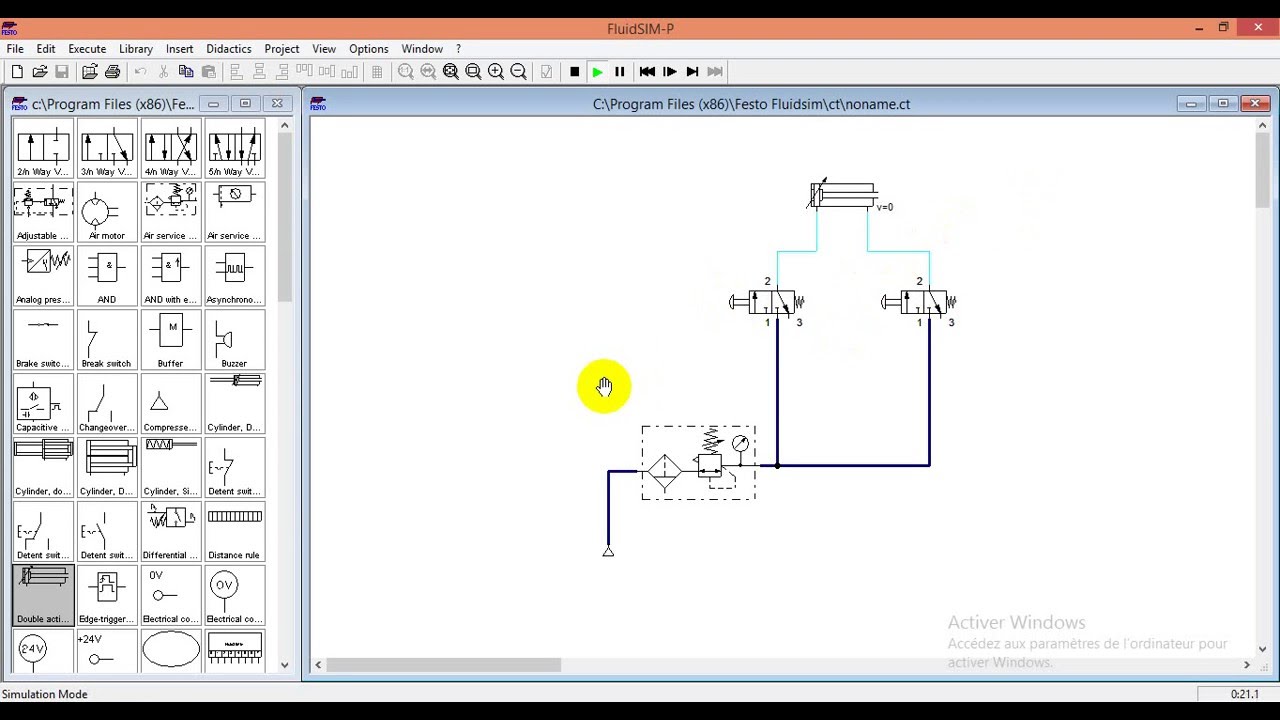
Task: Click the circuit window scroll right arrow
Action: [1247, 664]
